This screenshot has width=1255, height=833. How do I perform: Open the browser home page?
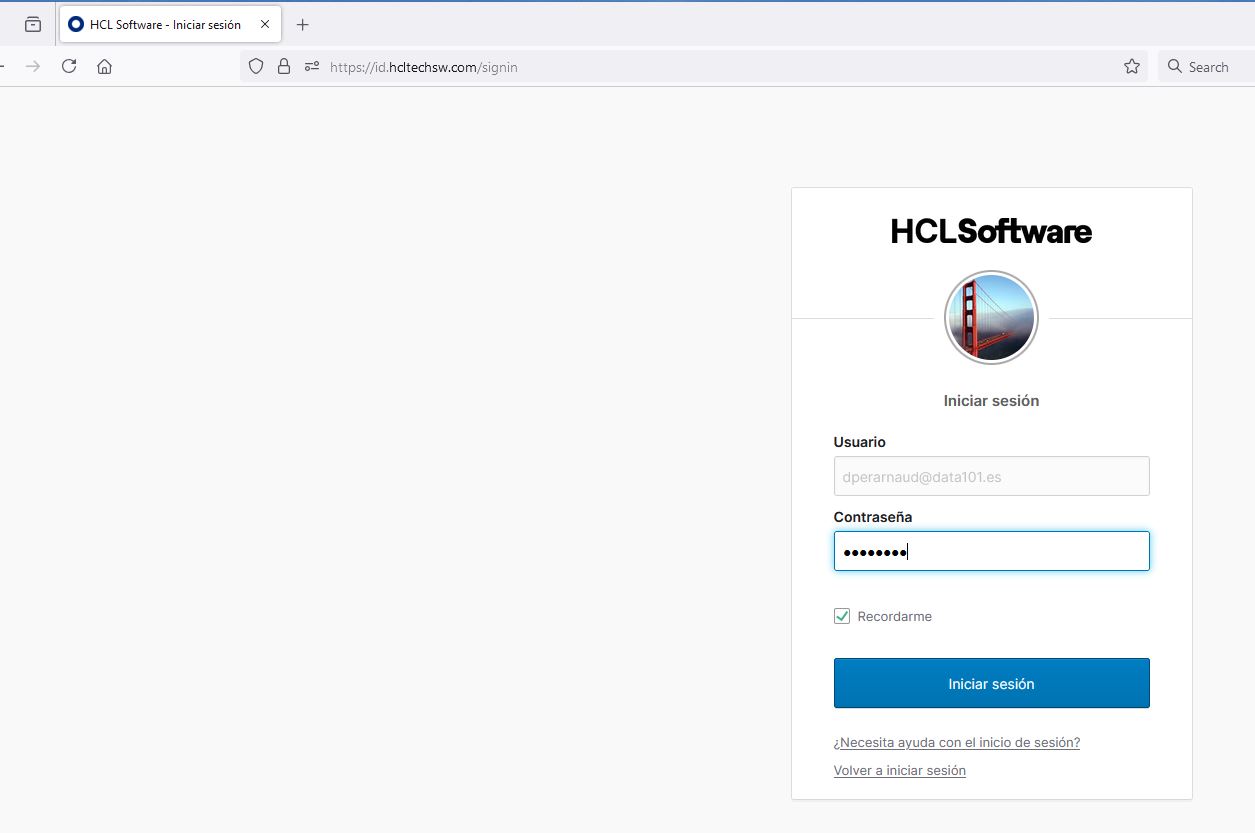(x=105, y=66)
